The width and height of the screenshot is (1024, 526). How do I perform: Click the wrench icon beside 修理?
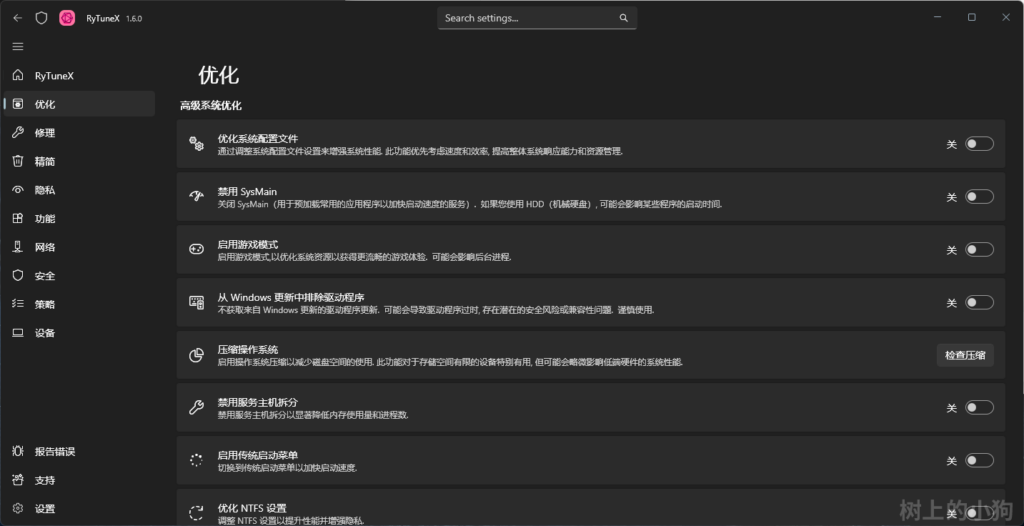[x=18, y=133]
